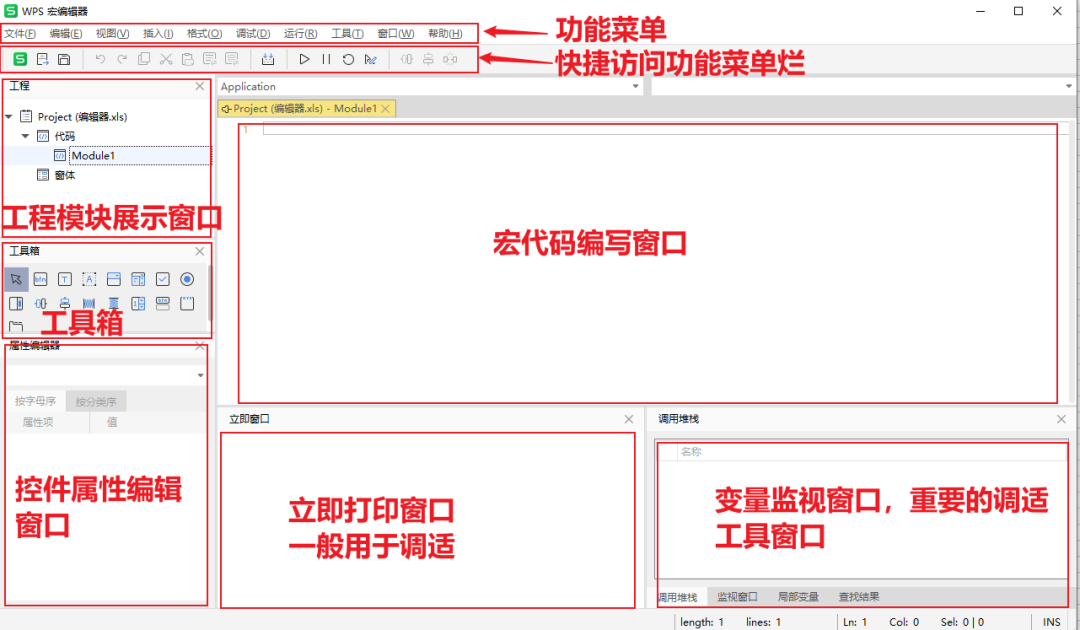Viewport: 1080px width, 630px height.
Task: Collapse the 代码 folder in the project tree
Action: [x=26, y=136]
